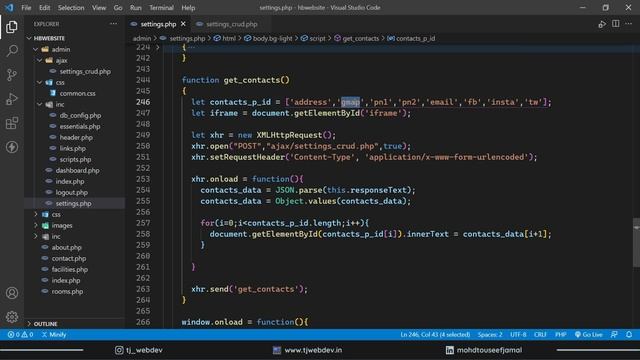Open the lightning bolt extension icon
640x360 pixels.
coord(12,147)
